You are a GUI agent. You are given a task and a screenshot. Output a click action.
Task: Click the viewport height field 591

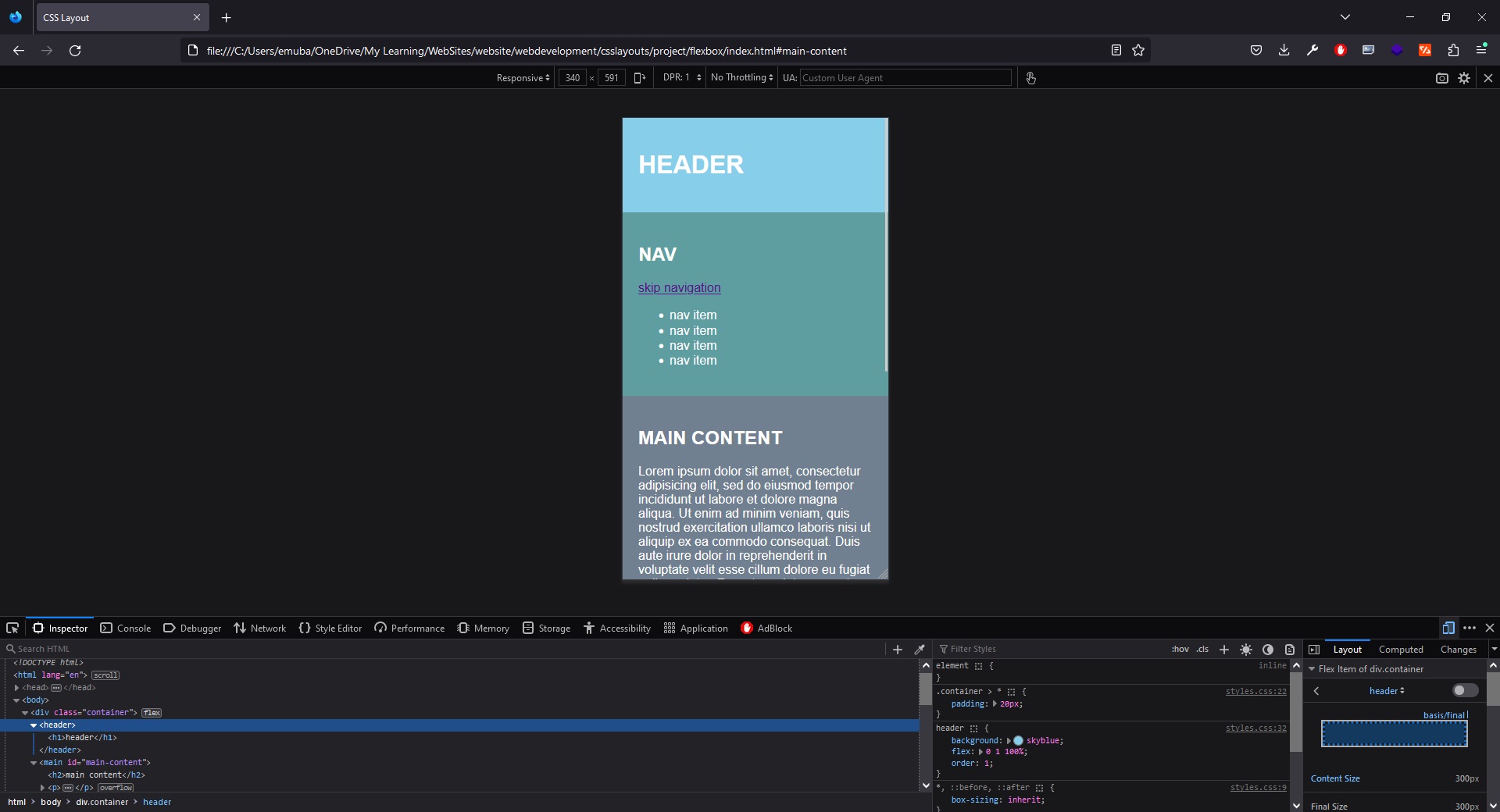click(x=612, y=78)
